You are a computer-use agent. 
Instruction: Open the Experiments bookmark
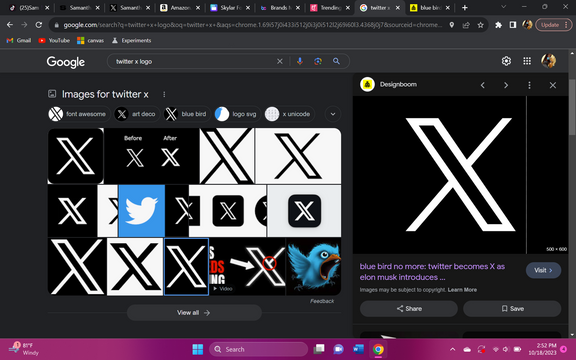[x=131, y=40]
